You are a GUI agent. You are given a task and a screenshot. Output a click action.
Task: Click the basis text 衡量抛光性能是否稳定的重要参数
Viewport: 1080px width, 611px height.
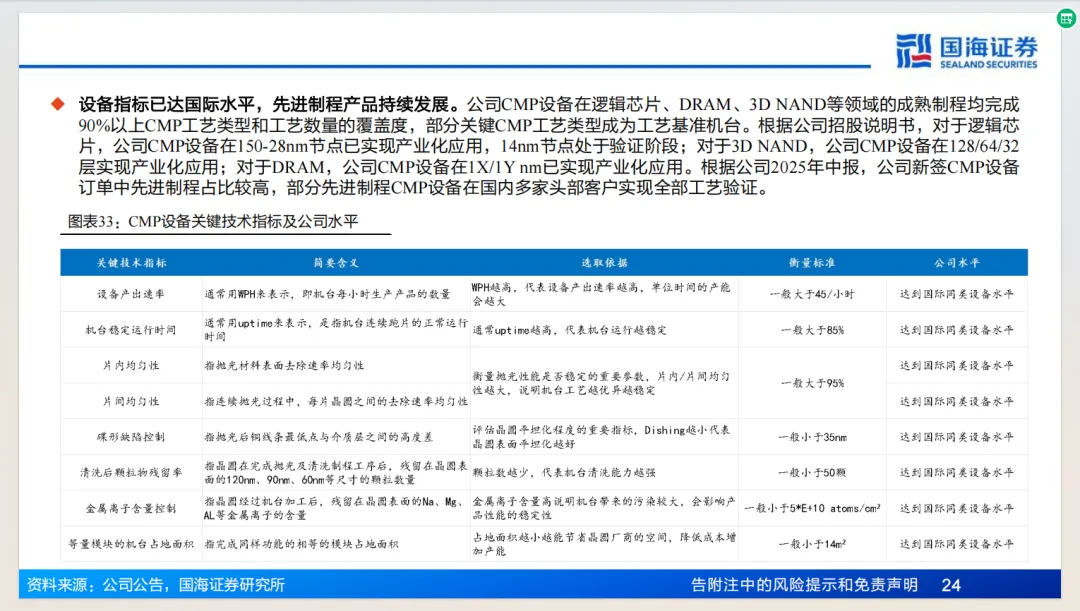[x=601, y=383]
